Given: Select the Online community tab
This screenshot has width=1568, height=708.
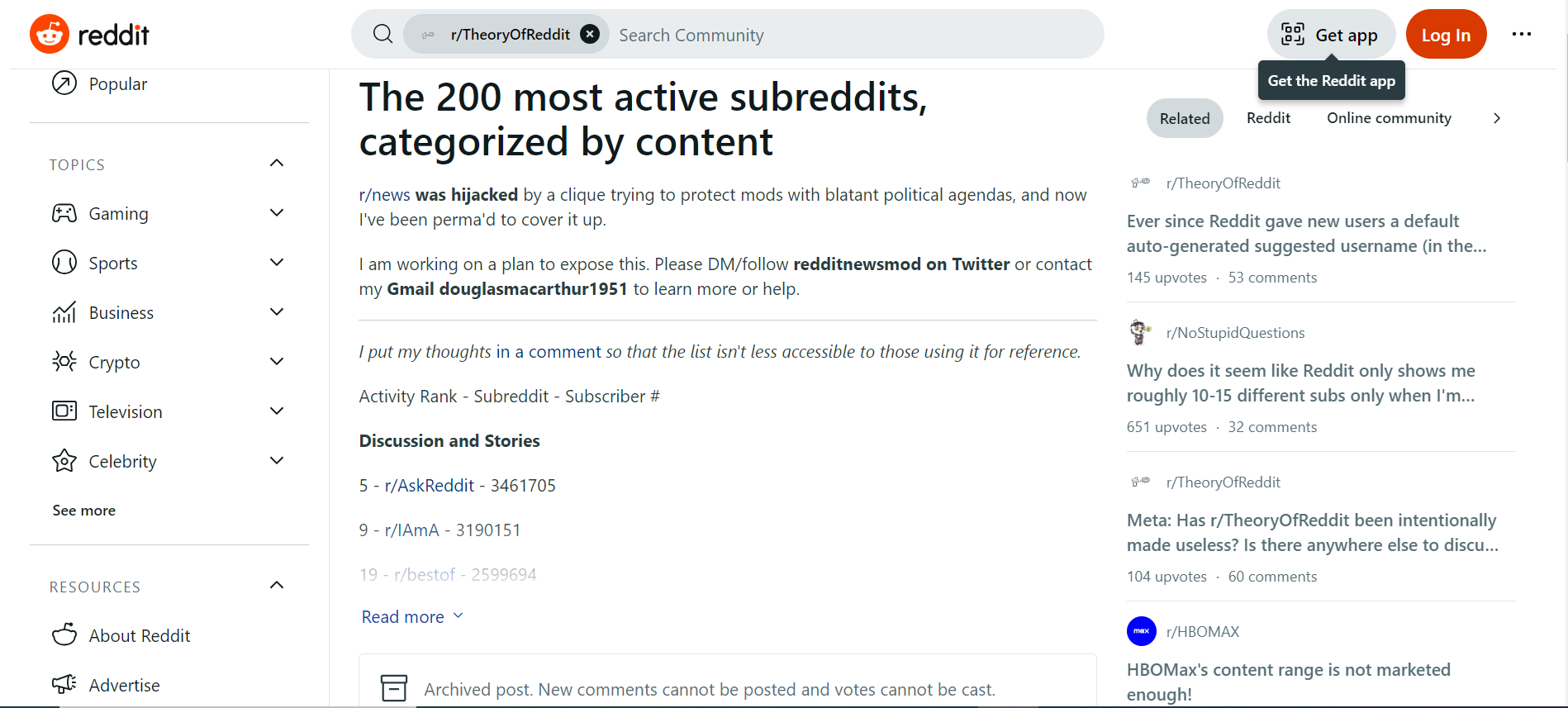Looking at the screenshot, I should coord(1388,117).
